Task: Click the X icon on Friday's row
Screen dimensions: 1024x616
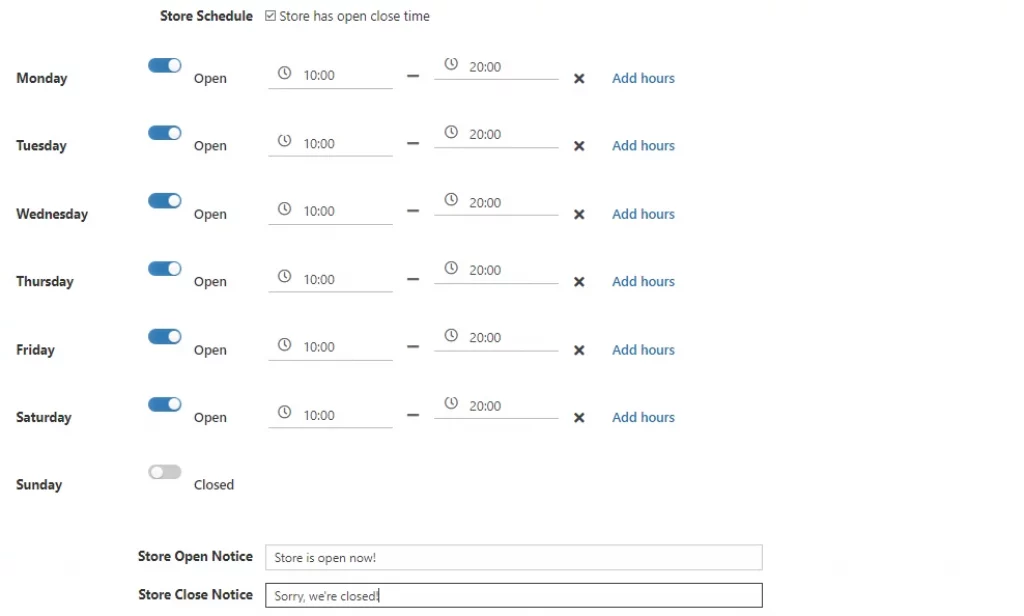Action: (579, 351)
